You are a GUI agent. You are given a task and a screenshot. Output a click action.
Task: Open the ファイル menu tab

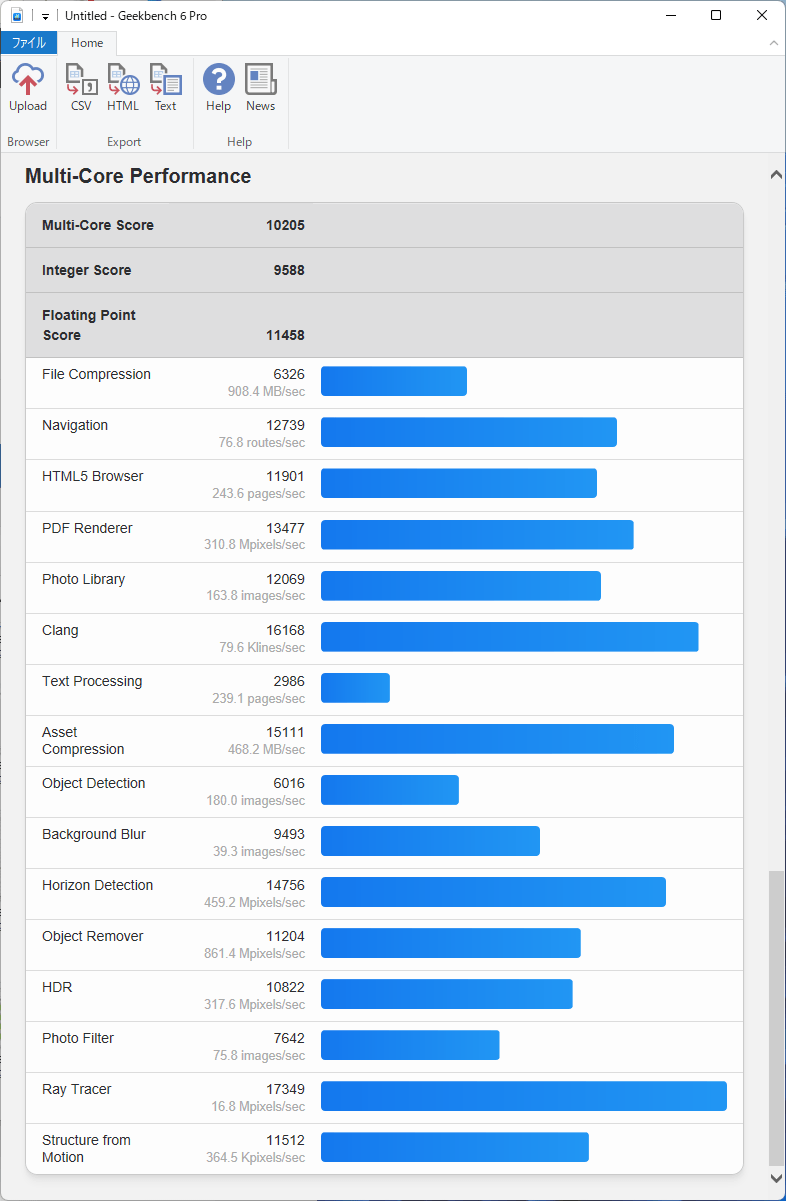pyautogui.click(x=28, y=43)
